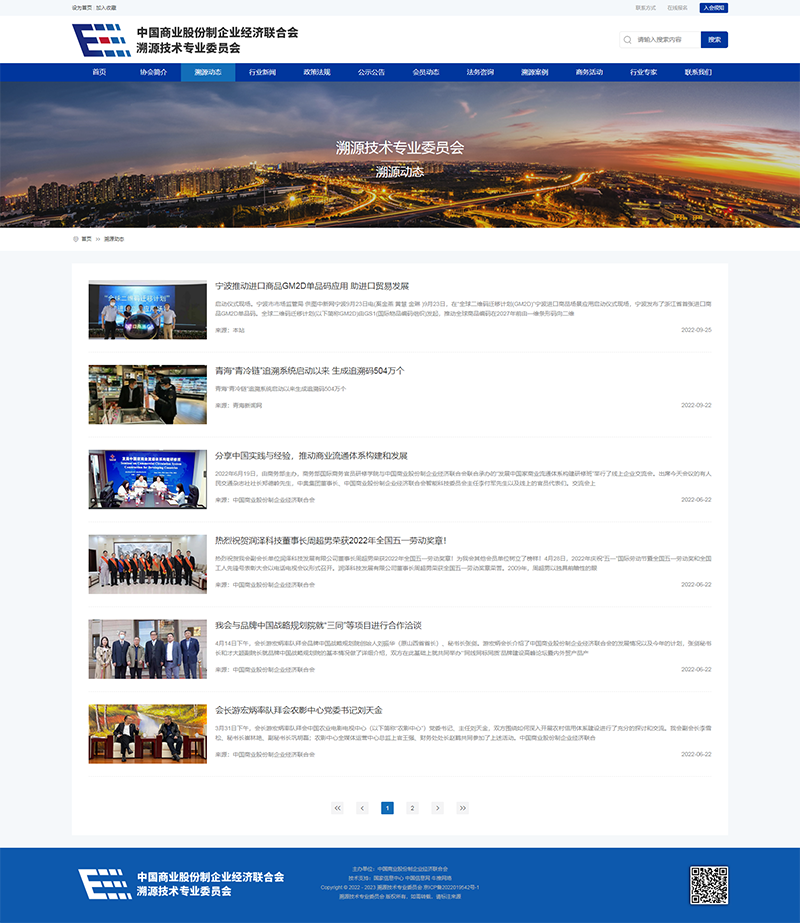
Task: Open the 政策法规 menu
Action: 317,72
